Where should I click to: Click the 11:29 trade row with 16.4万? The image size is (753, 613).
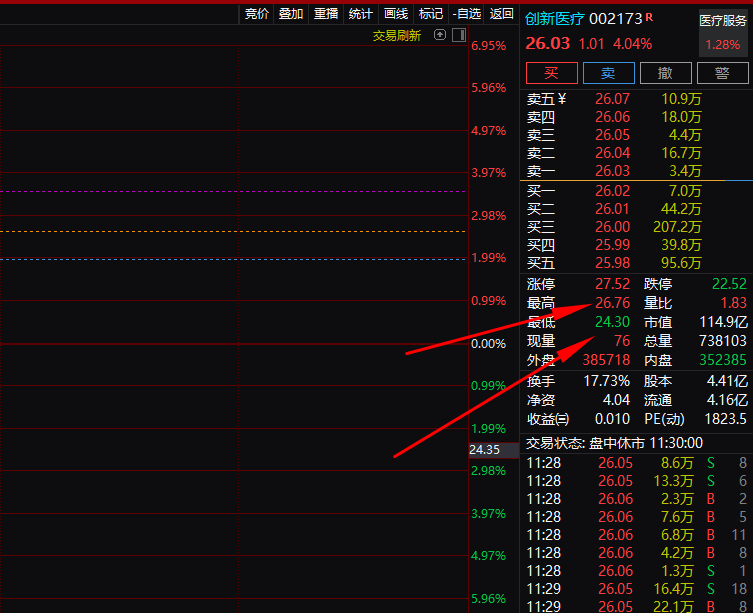[x=636, y=589]
